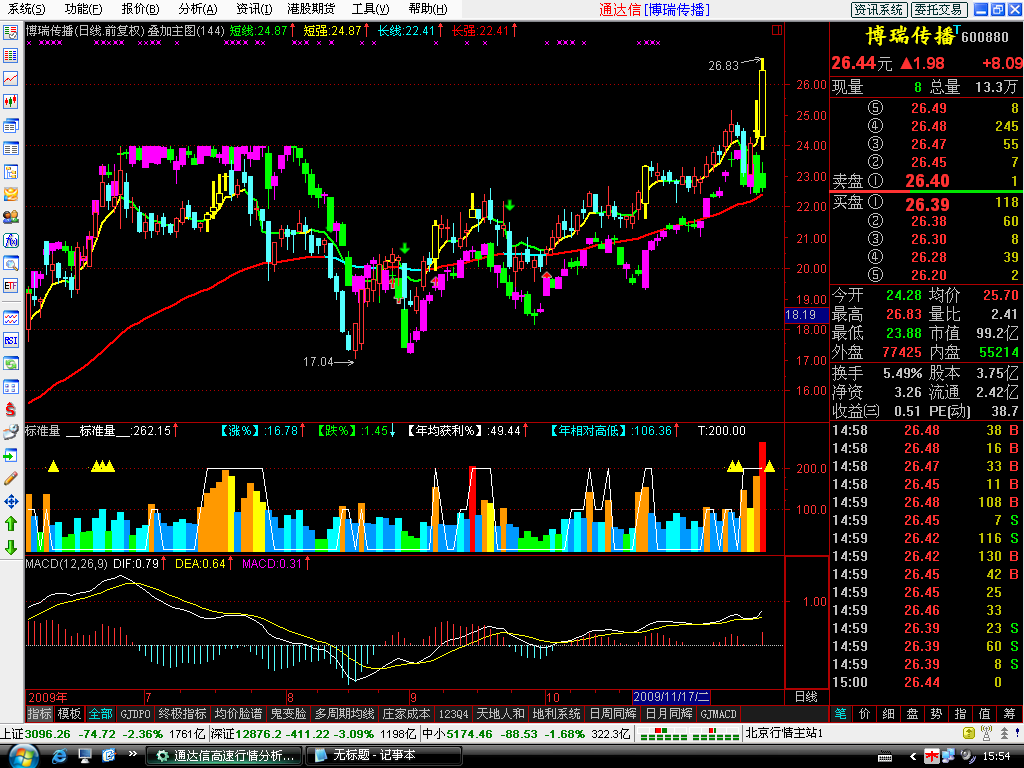The image size is (1024, 768).
Task: Open the f(x) formula manager icon
Action: coord(10,240)
